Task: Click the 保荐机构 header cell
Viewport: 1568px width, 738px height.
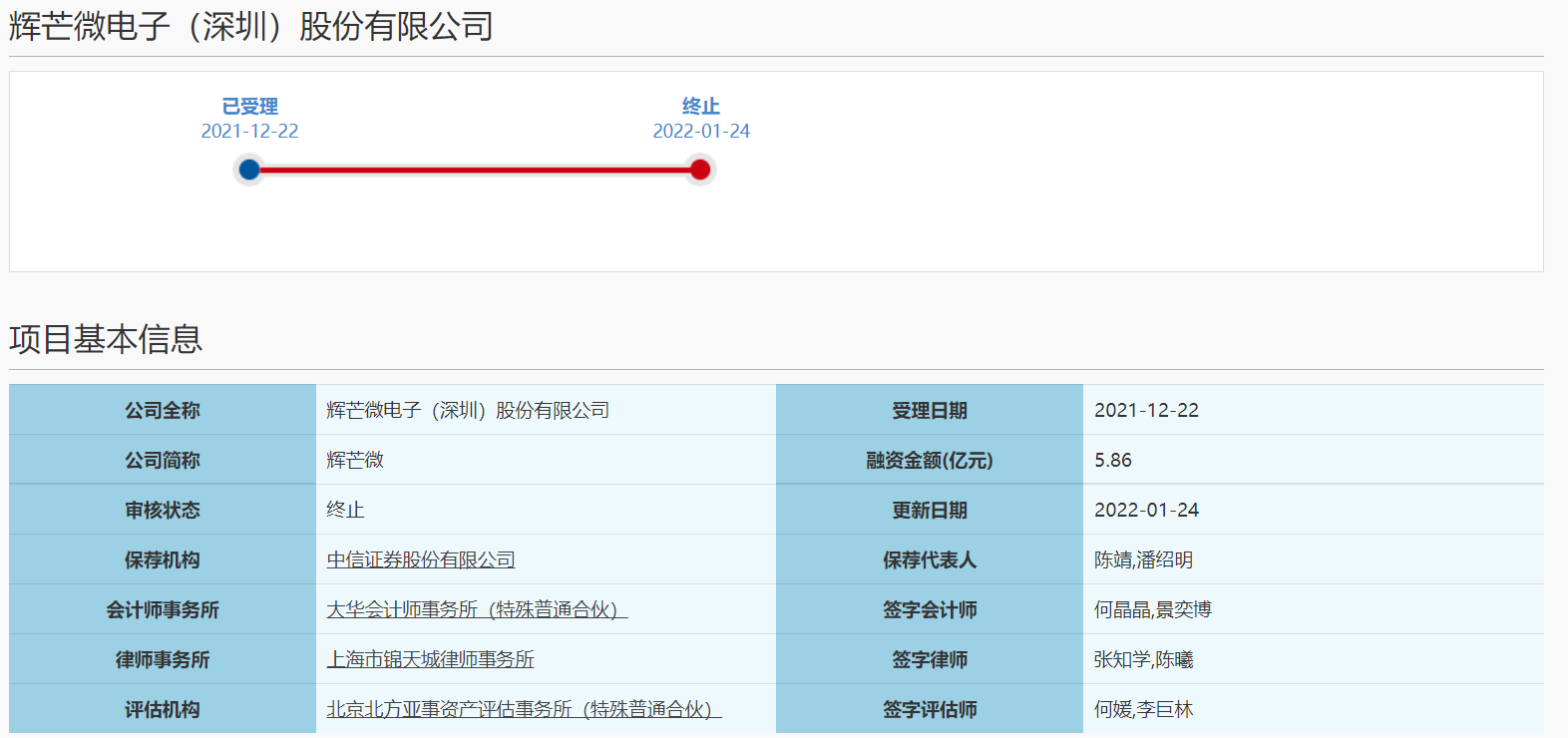Action: pyautogui.click(x=163, y=559)
